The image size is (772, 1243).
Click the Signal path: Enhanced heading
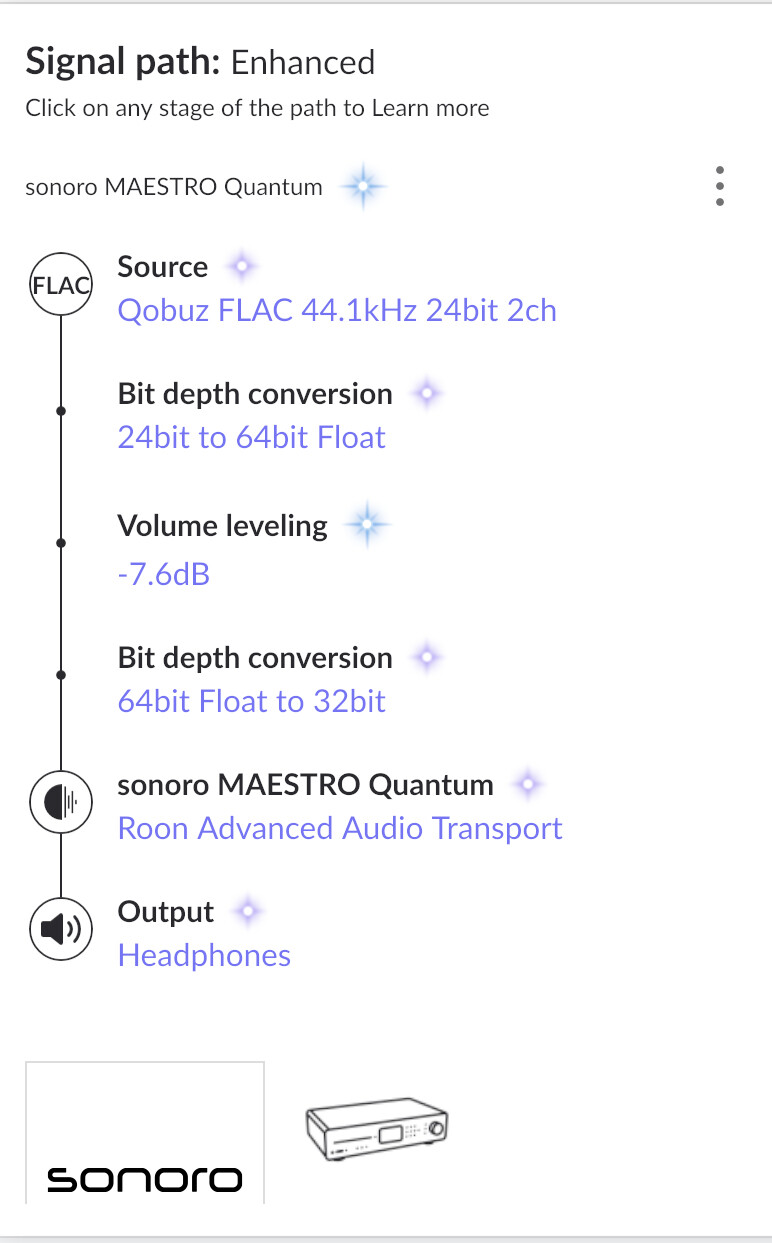[200, 63]
